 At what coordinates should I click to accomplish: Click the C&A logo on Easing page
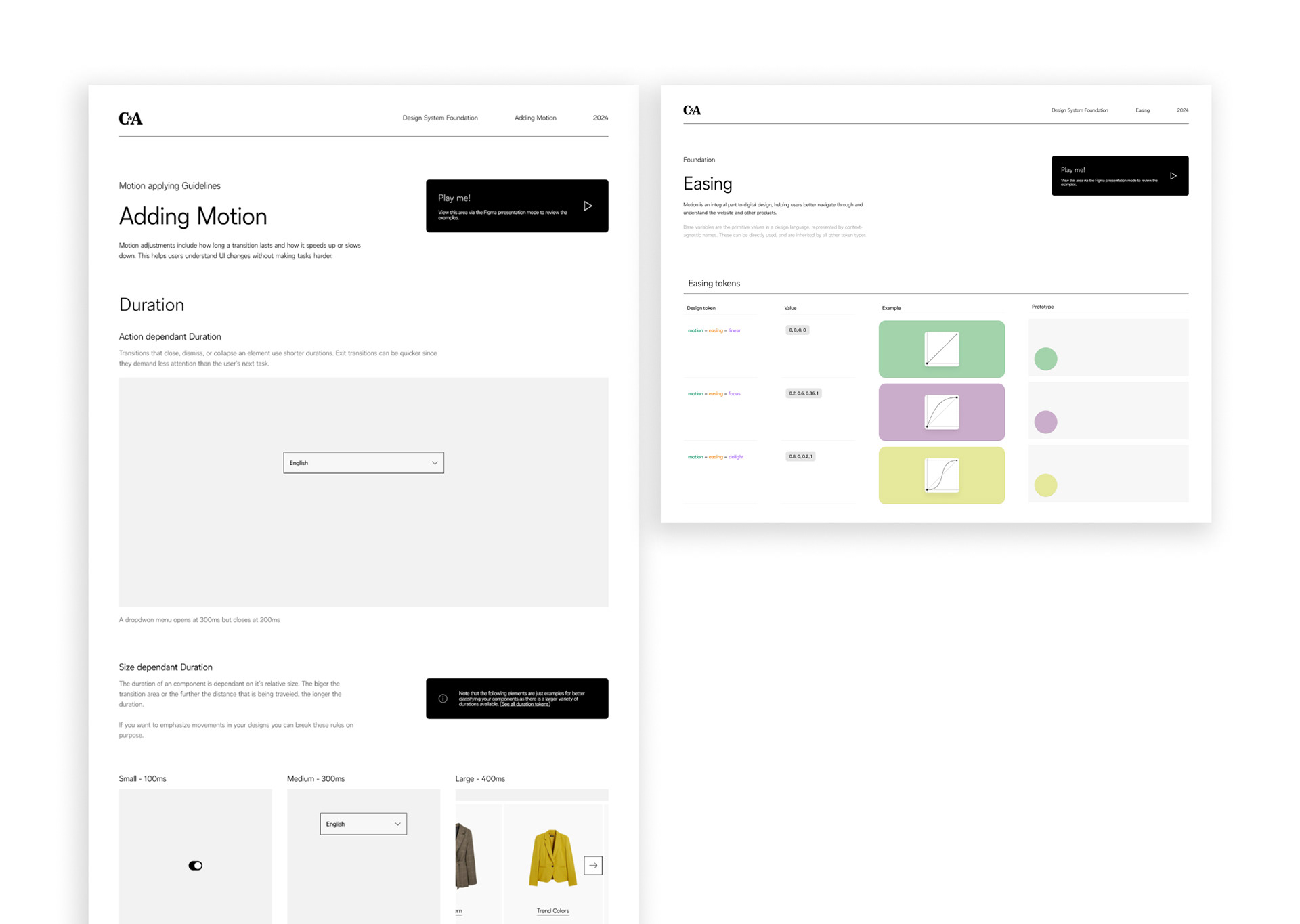coord(692,110)
